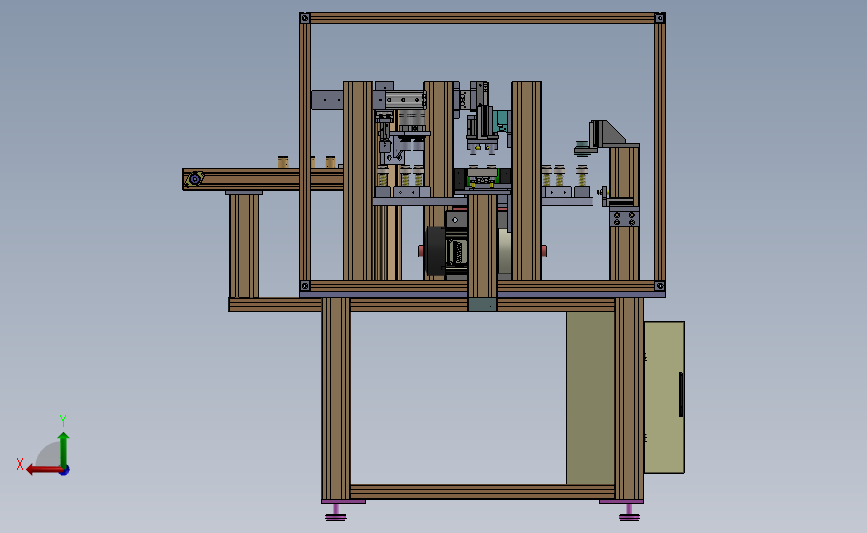Select the black handle on the cabinet door
The image size is (867, 533).
click(x=681, y=394)
